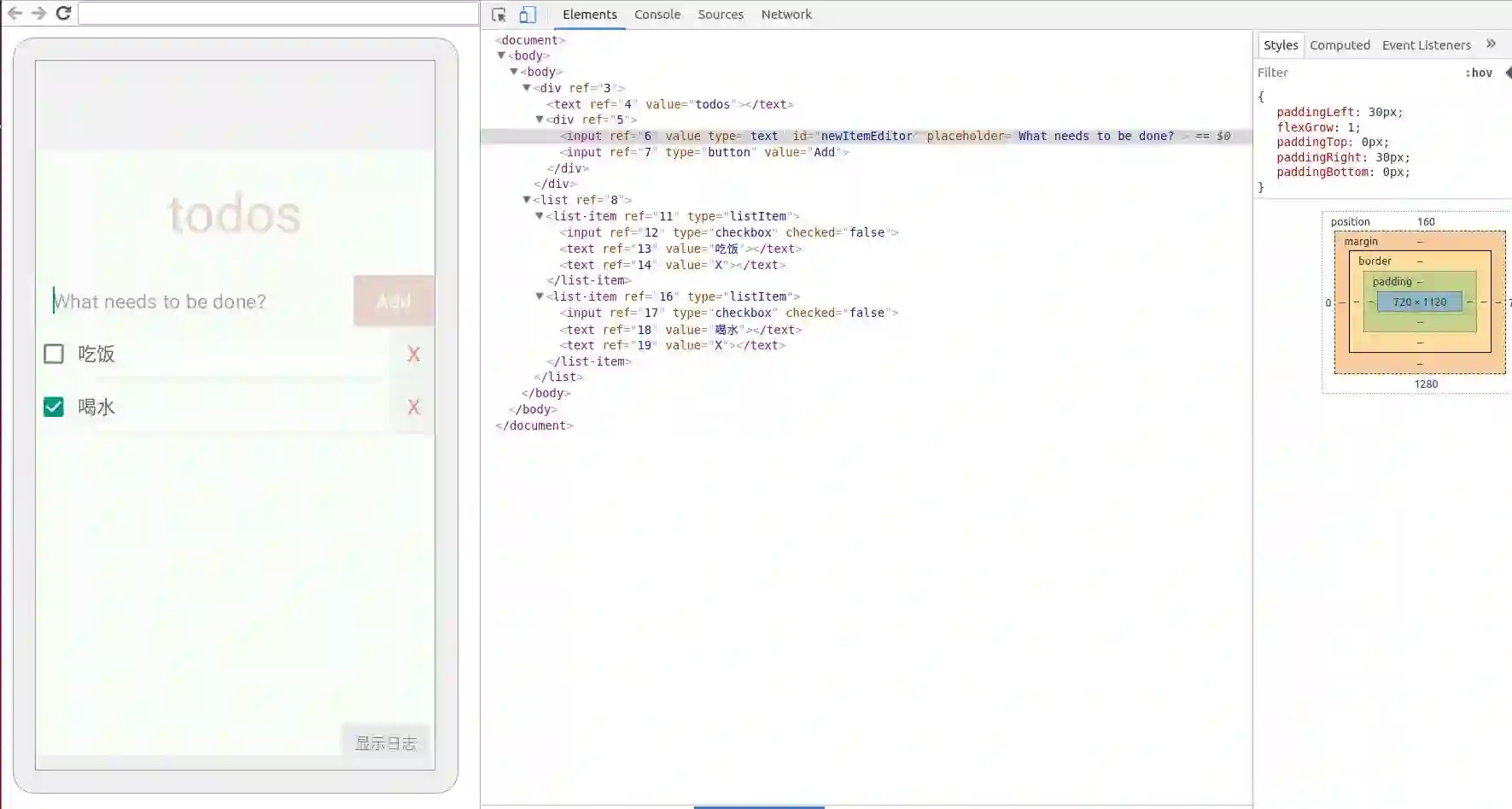Click the Styles Filter field
Viewport: 1512px width, 809px height.
click(x=1357, y=73)
